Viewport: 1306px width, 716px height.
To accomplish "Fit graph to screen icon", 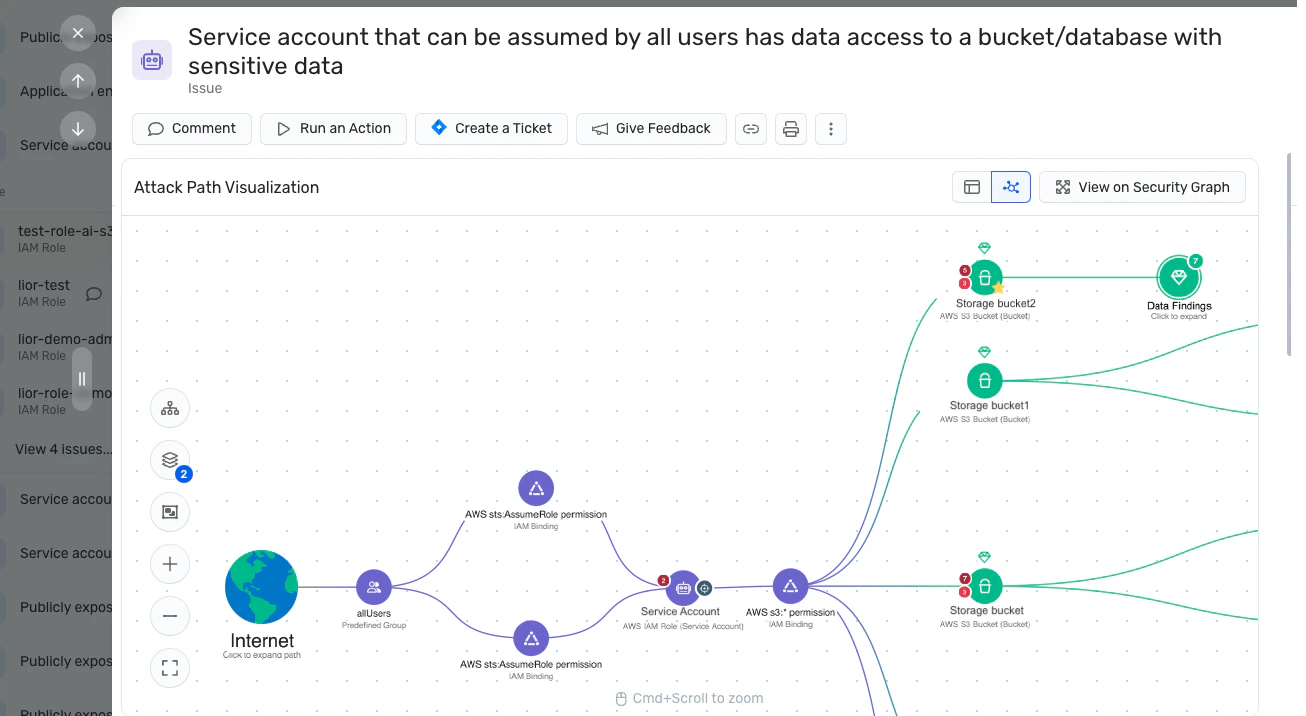I will pos(170,668).
